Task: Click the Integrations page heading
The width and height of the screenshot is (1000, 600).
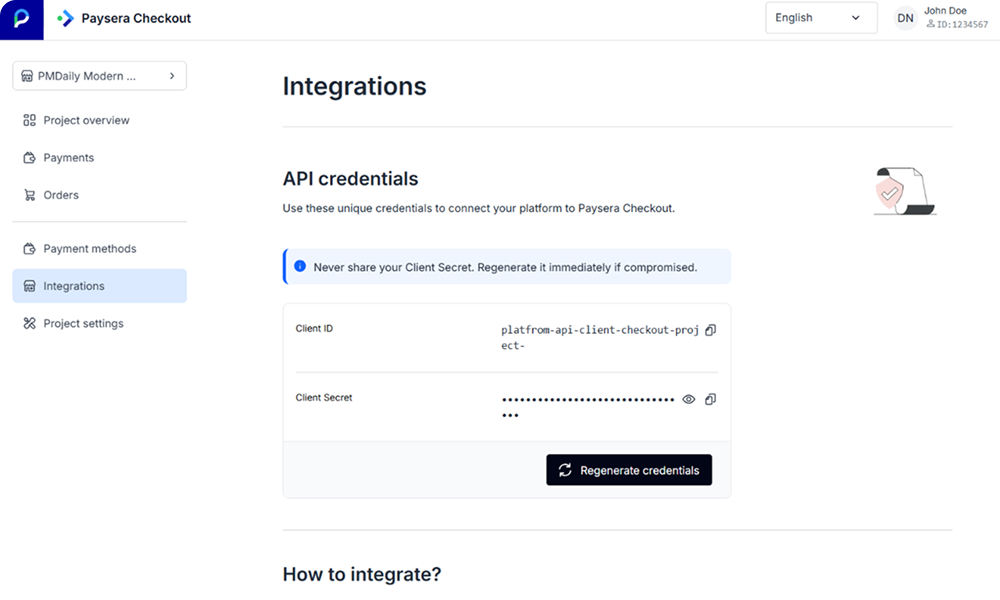Action: click(355, 86)
